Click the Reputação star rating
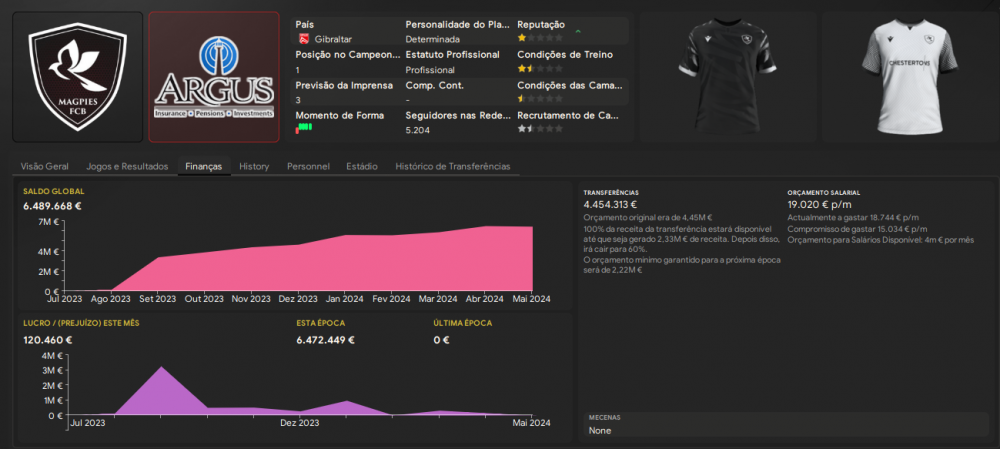 coord(540,38)
